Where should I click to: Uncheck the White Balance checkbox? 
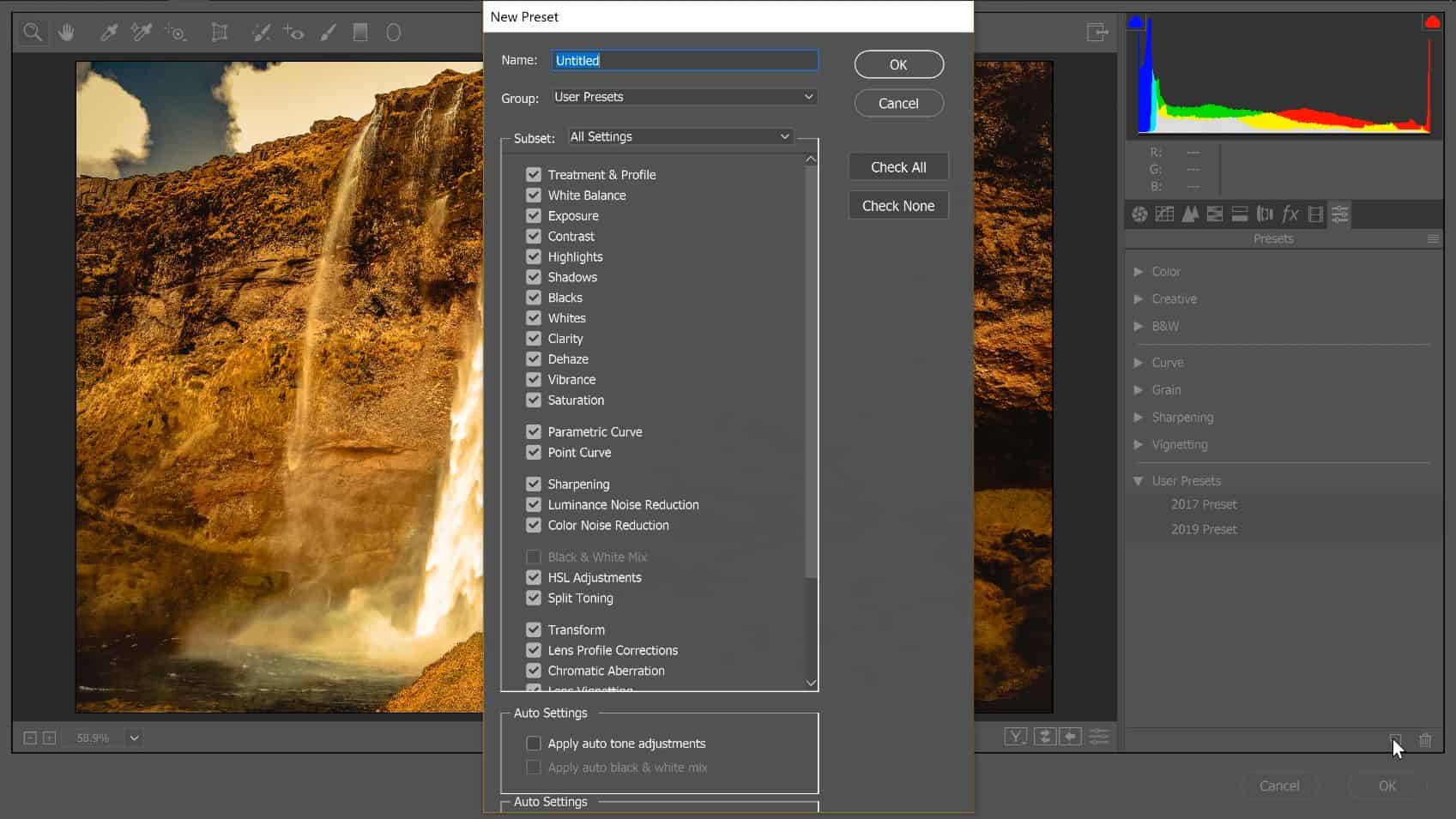[534, 196]
